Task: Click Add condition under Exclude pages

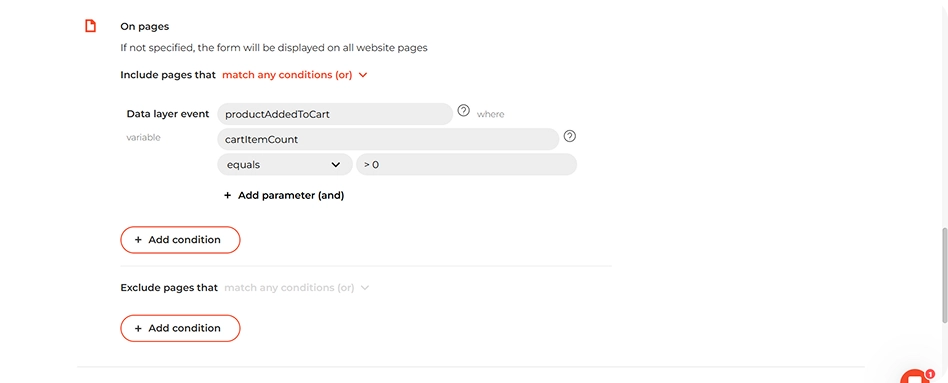Action: (180, 328)
